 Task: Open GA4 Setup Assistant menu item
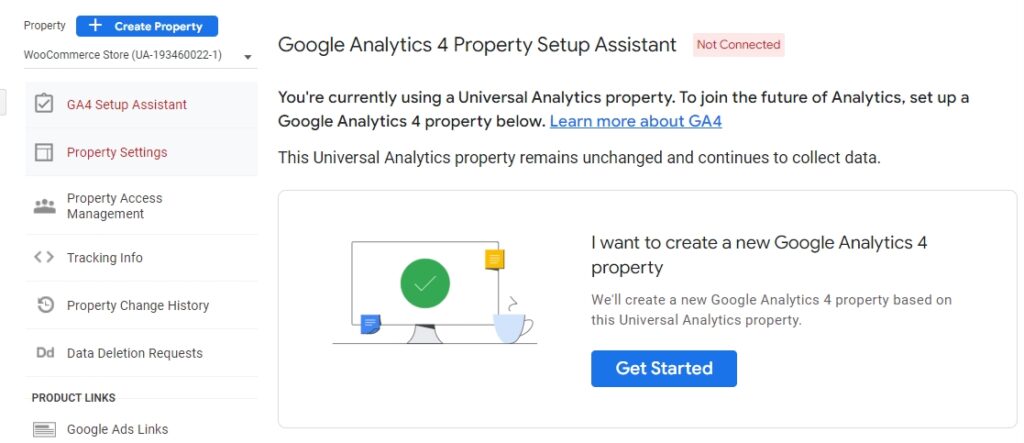tap(127, 104)
